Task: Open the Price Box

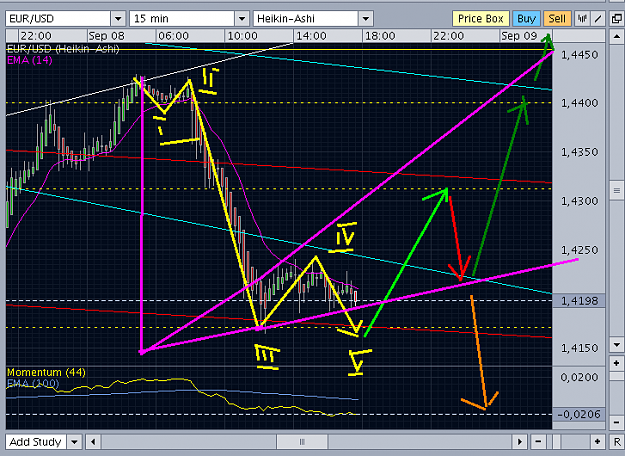Action: (480, 19)
